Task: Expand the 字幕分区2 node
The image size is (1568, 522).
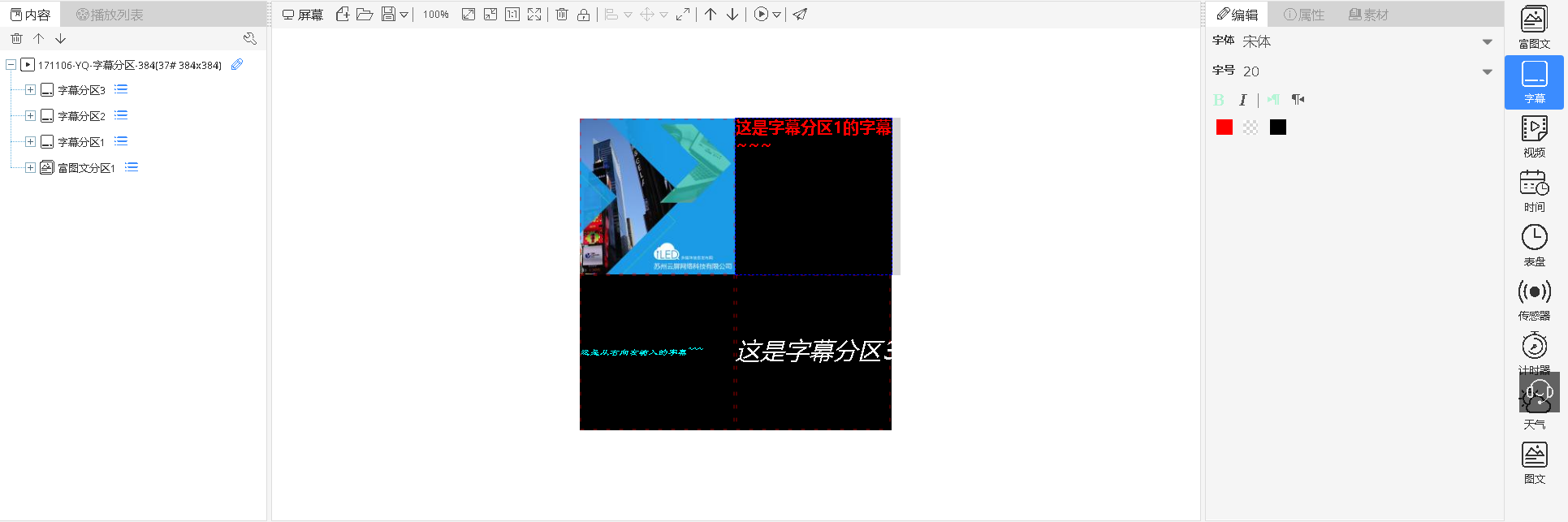Action: [x=30, y=116]
